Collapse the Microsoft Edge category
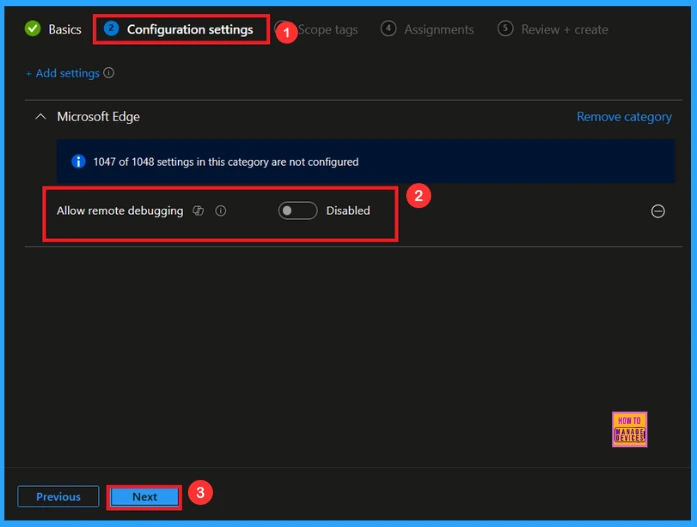The image size is (697, 527). 40,117
